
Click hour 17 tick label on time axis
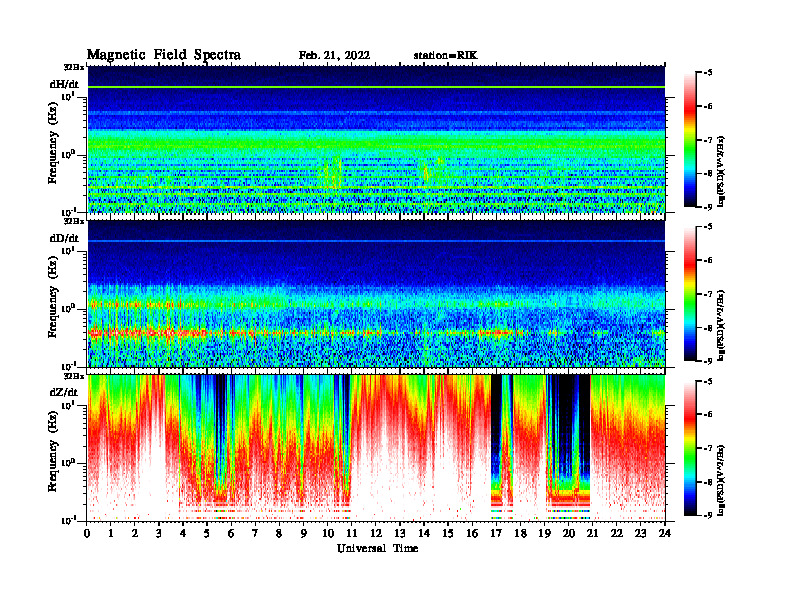496,534
